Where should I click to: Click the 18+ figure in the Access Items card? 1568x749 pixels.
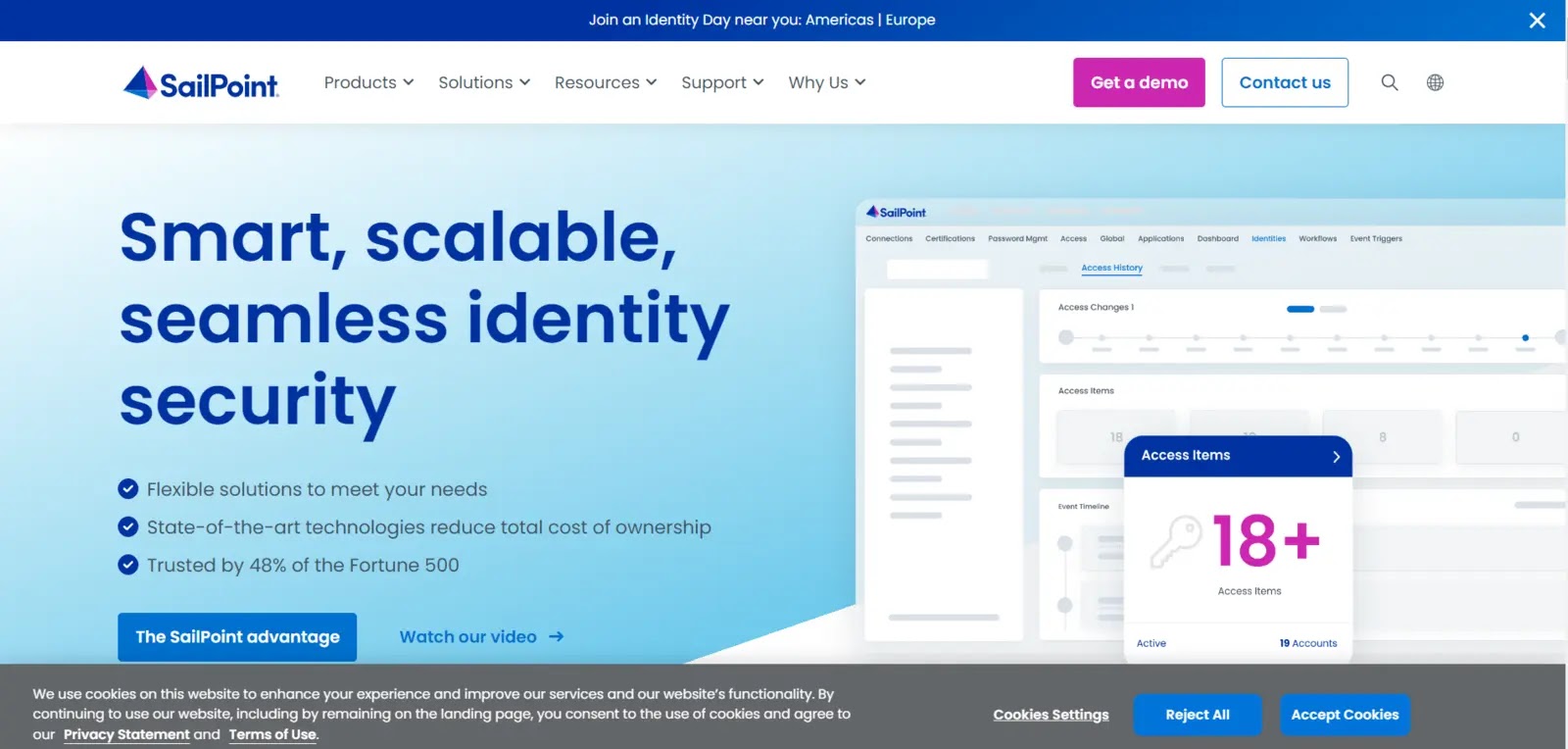point(1266,541)
